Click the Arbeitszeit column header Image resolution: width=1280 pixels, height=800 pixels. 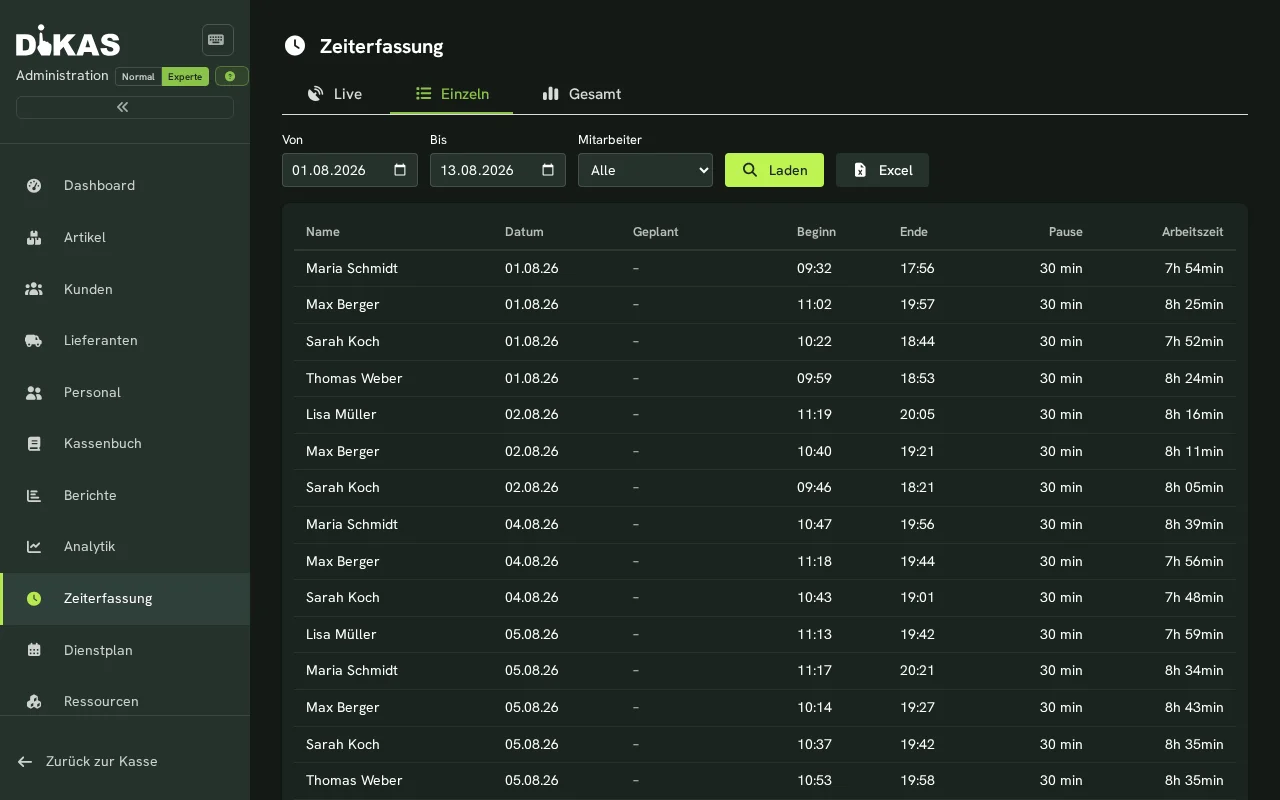[x=1192, y=232]
